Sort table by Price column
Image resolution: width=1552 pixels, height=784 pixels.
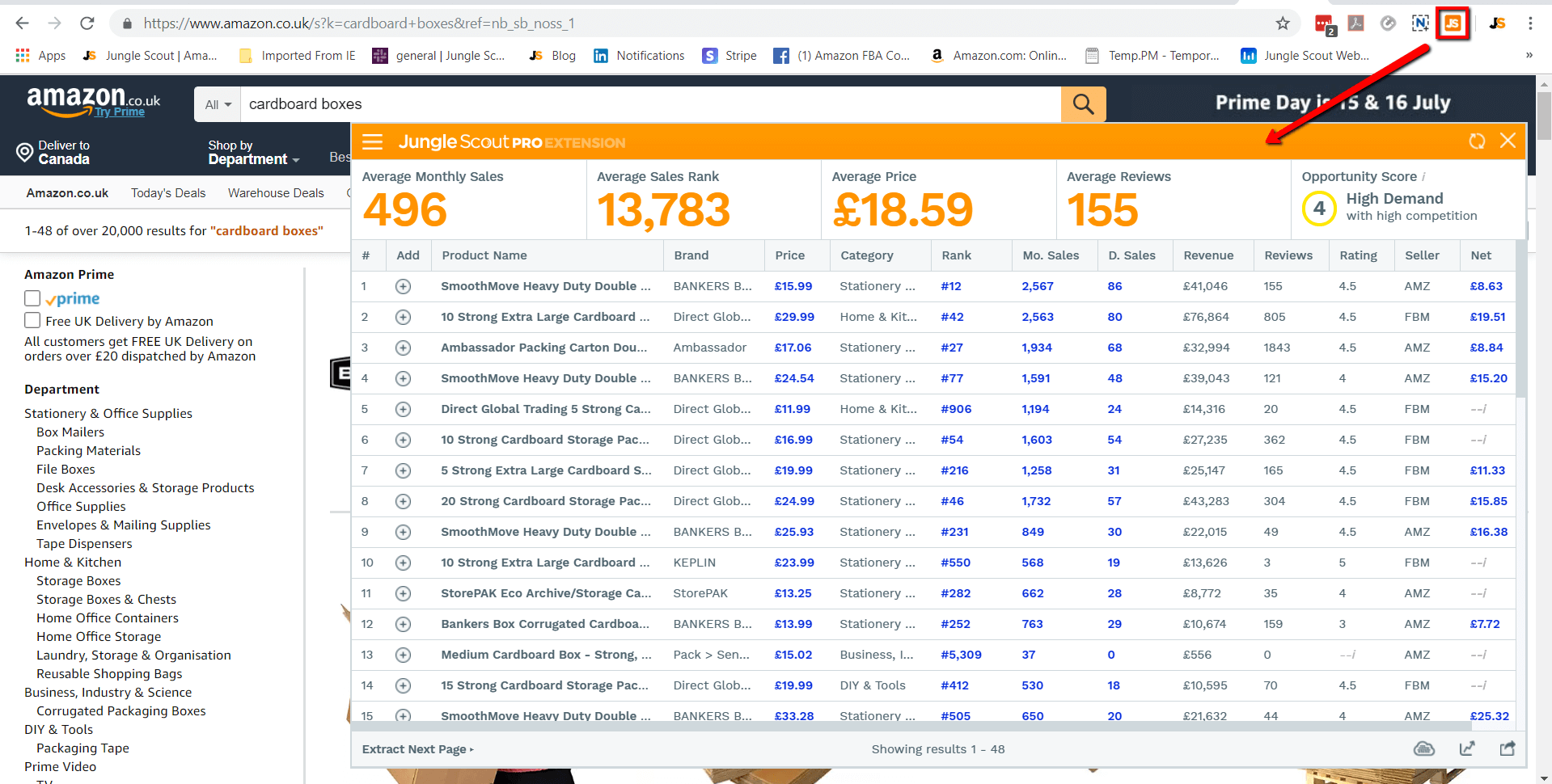pos(789,255)
